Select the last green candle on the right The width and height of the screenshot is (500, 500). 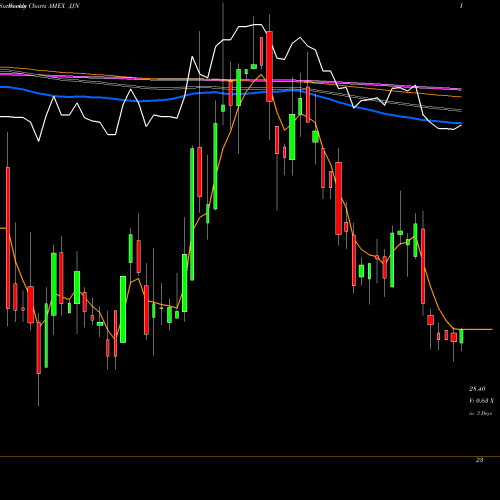462,336
